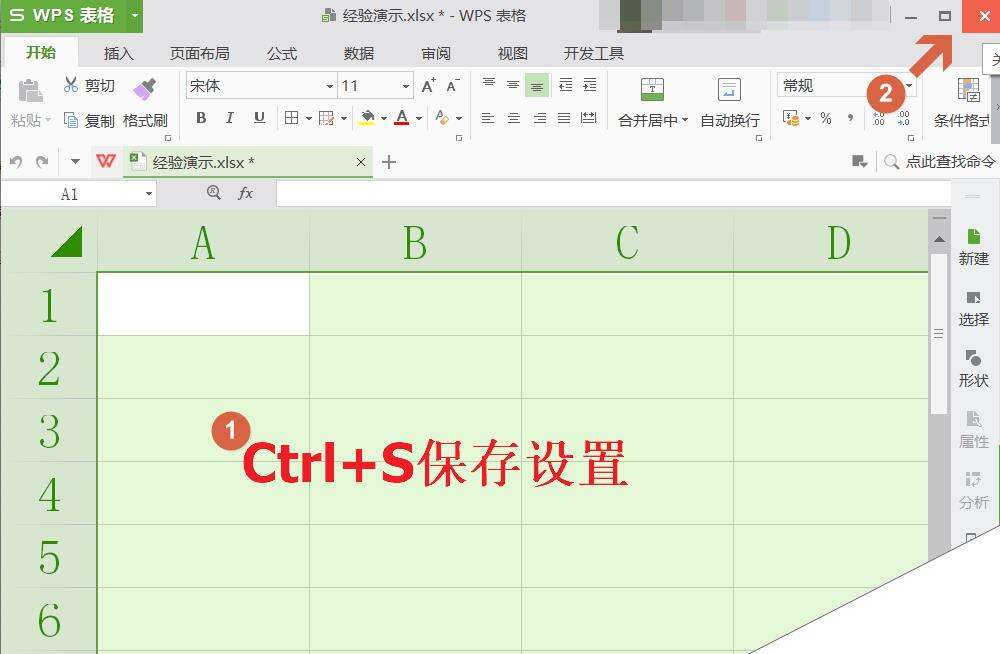Image resolution: width=1000 pixels, height=654 pixels.
Task: Select the 剪切 (Cut) command
Action: [95, 85]
